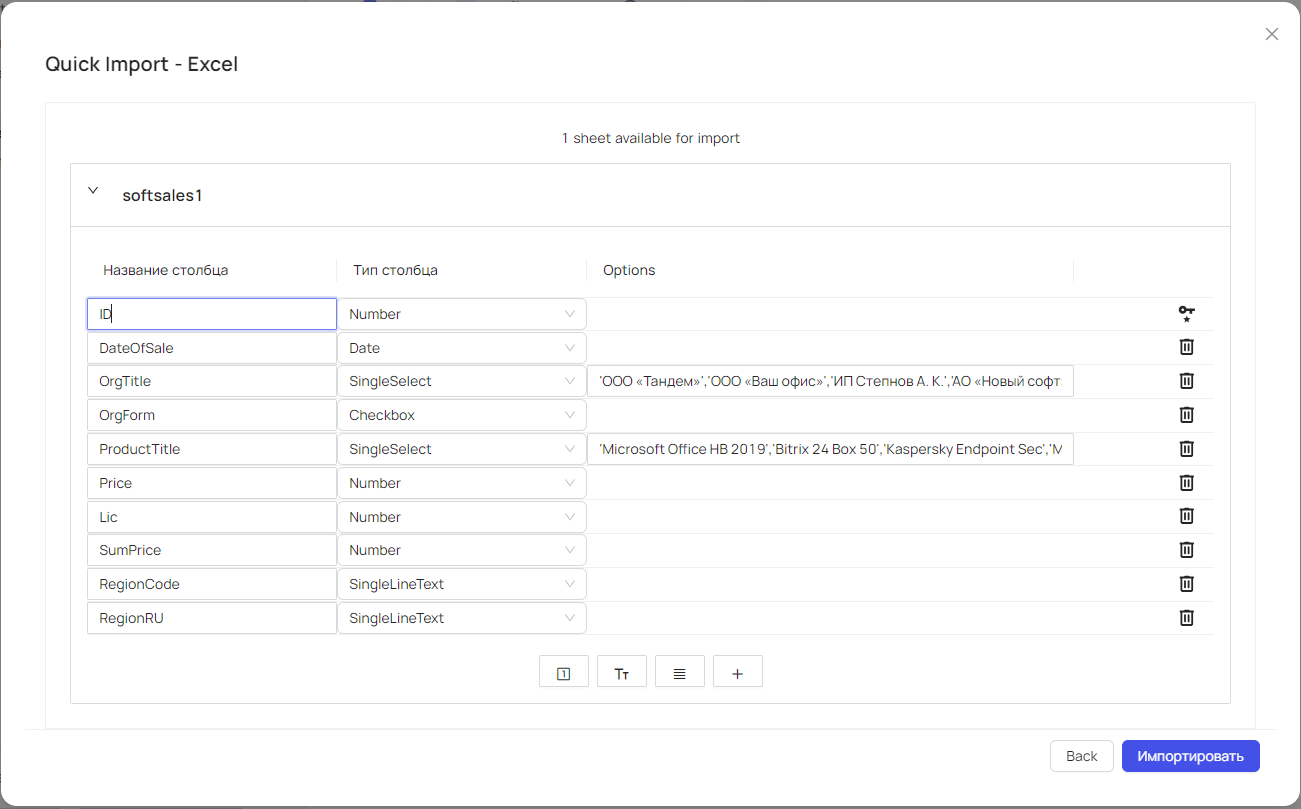Screen dimensions: 1301x809
Task: Open the column type dropdown for OrgForm
Action: click(x=461, y=415)
